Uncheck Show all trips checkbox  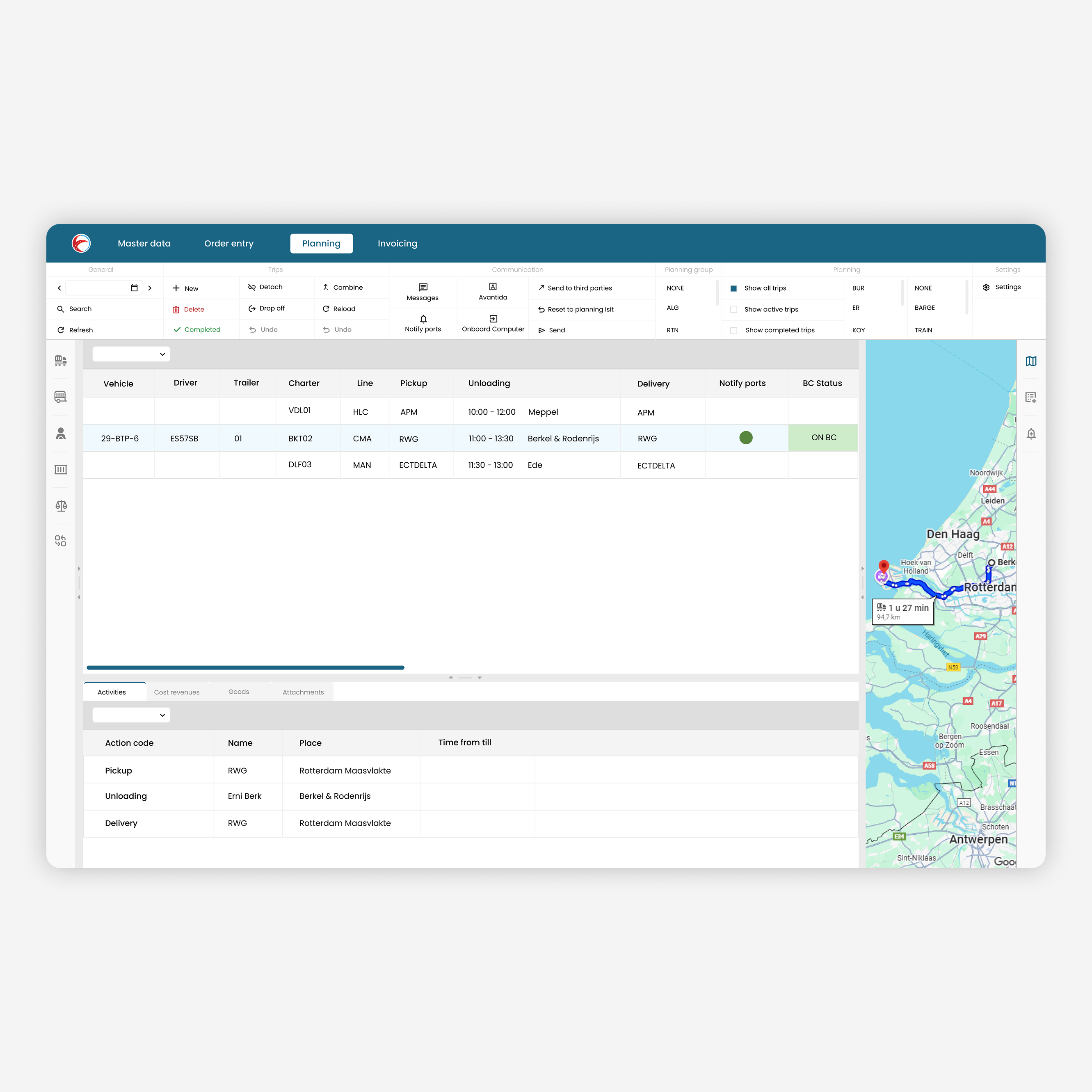tap(733, 288)
